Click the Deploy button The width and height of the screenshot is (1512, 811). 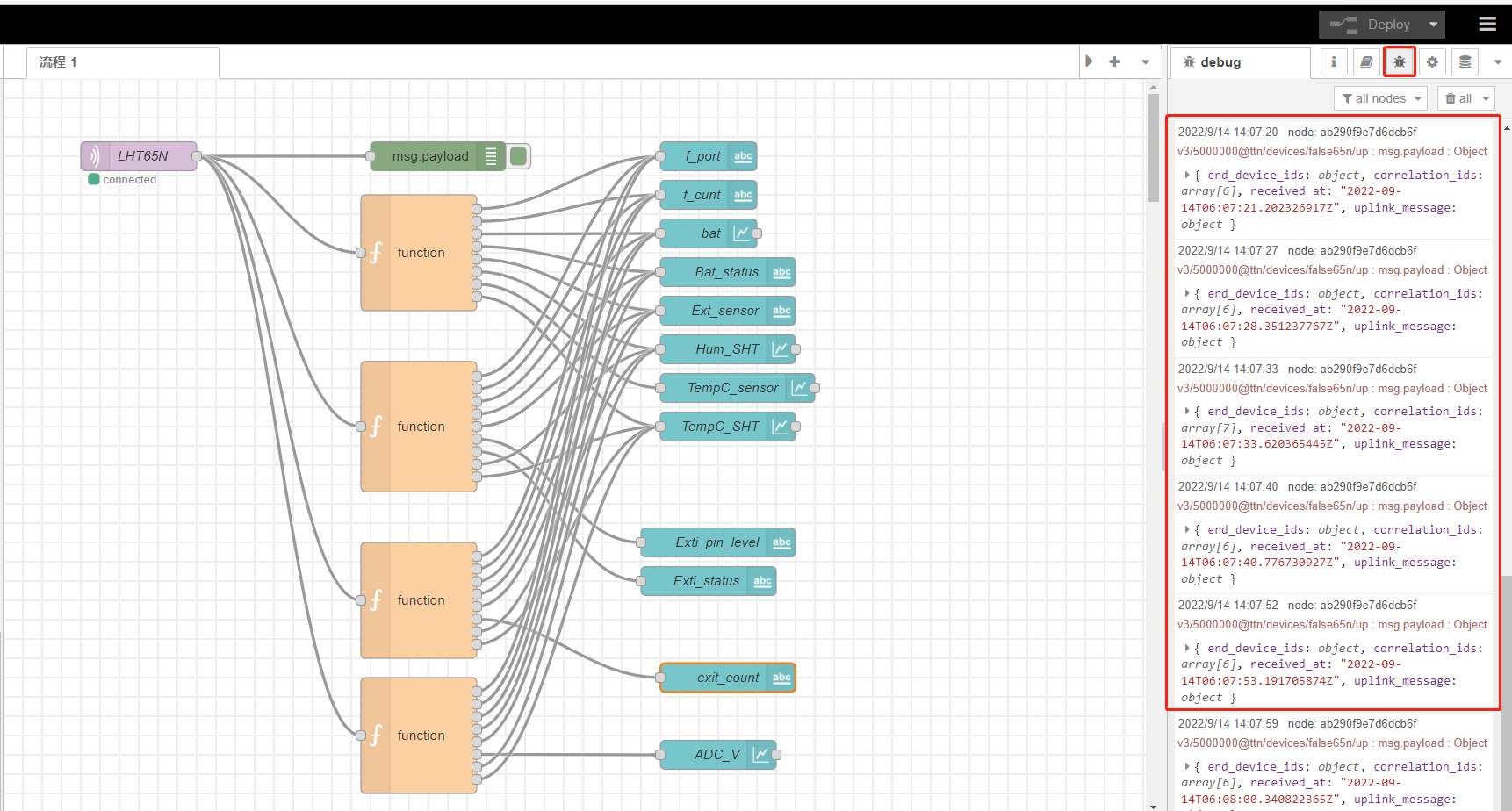point(1372,25)
